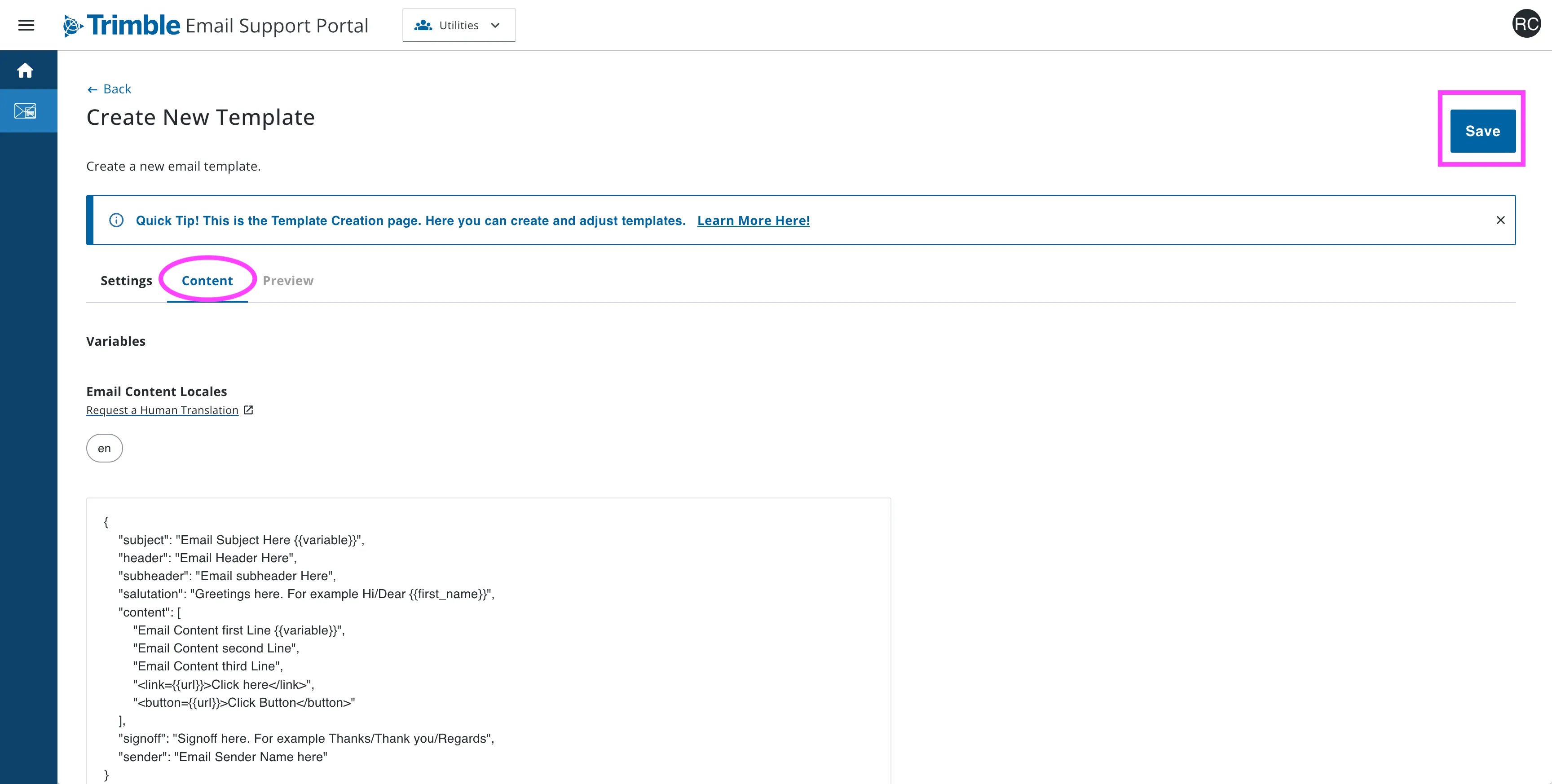This screenshot has height=784, width=1552.
Task: Select the en locale chip
Action: tap(104, 448)
